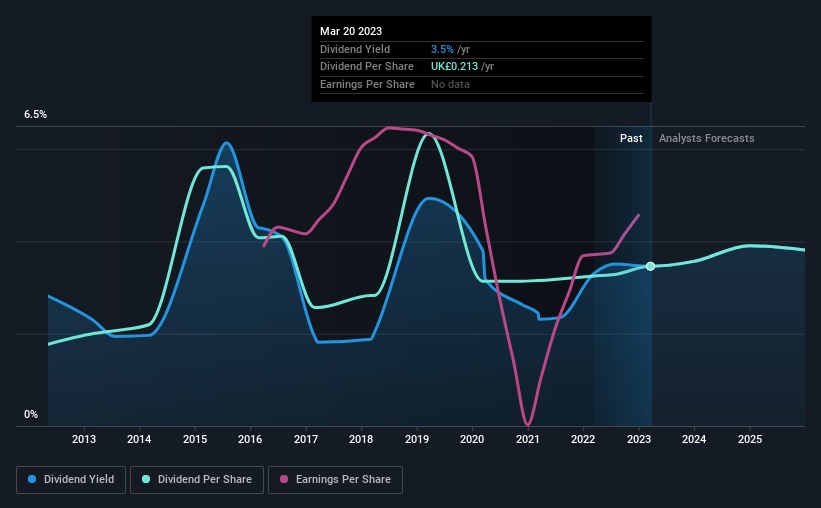Select the 2022 x-axis label
The width and height of the screenshot is (821, 508).
[x=583, y=439]
